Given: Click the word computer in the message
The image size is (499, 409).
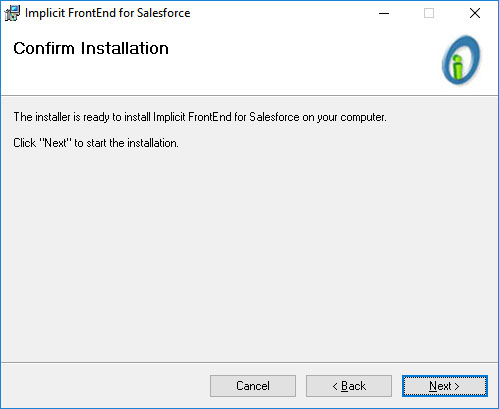Looking at the screenshot, I should click(x=363, y=118).
